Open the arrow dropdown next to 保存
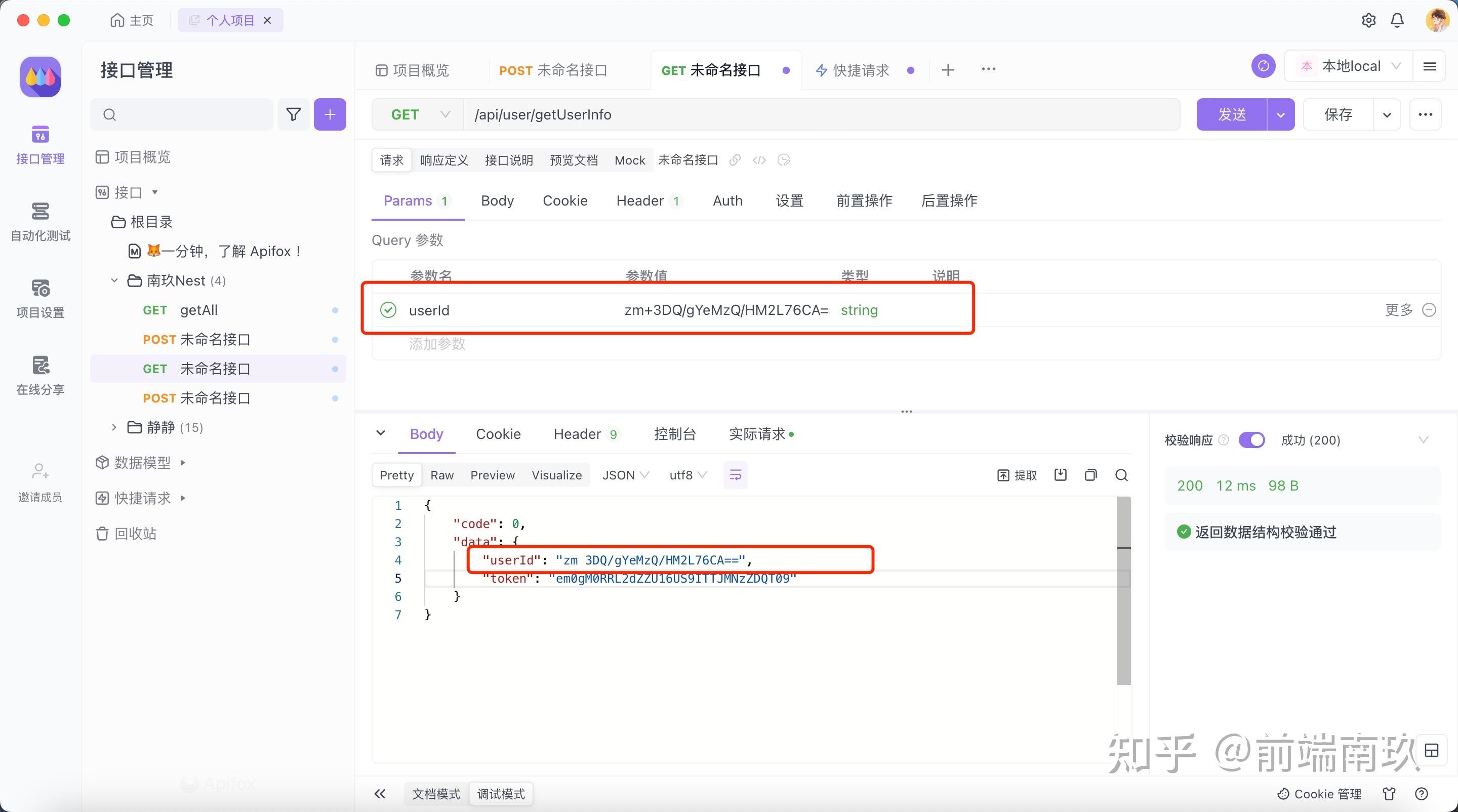Screen dimensions: 1458x812 [x=1387, y=114]
